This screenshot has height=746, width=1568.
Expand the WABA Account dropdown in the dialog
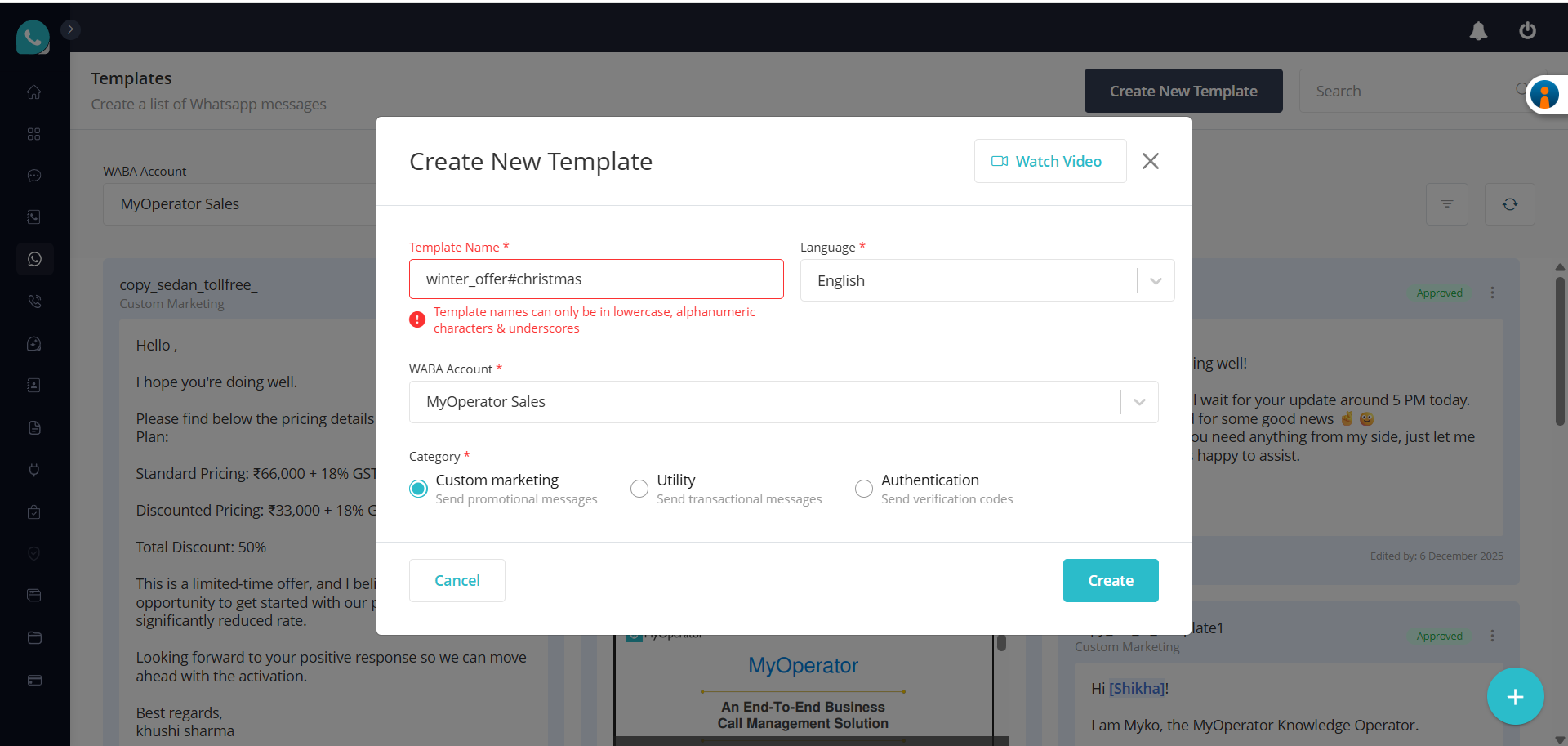pyautogui.click(x=1138, y=401)
